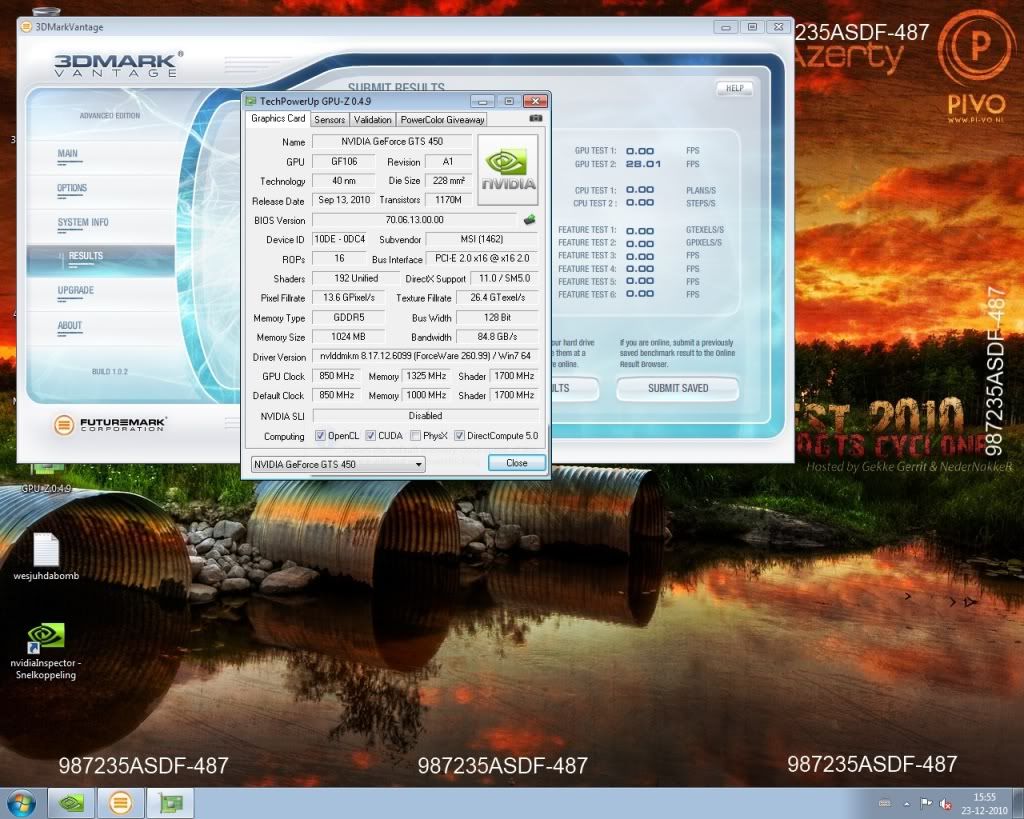The height and width of the screenshot is (819, 1024).
Task: Select ABOUT in 3DMark sidebar
Action: point(69,325)
